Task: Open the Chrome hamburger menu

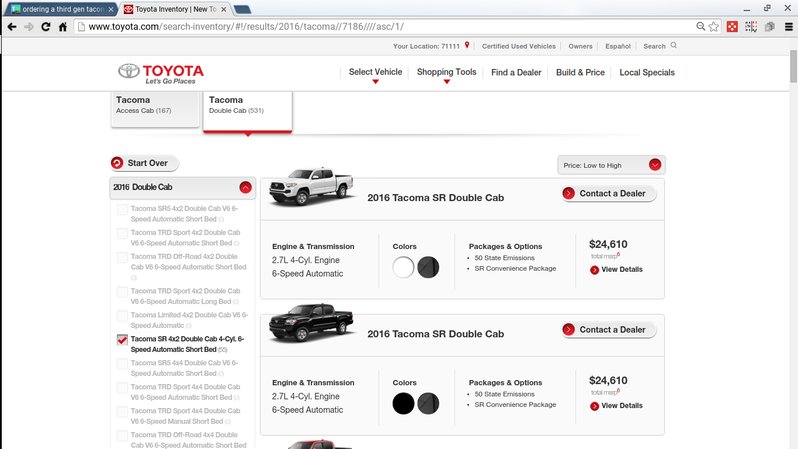Action: coord(788,26)
